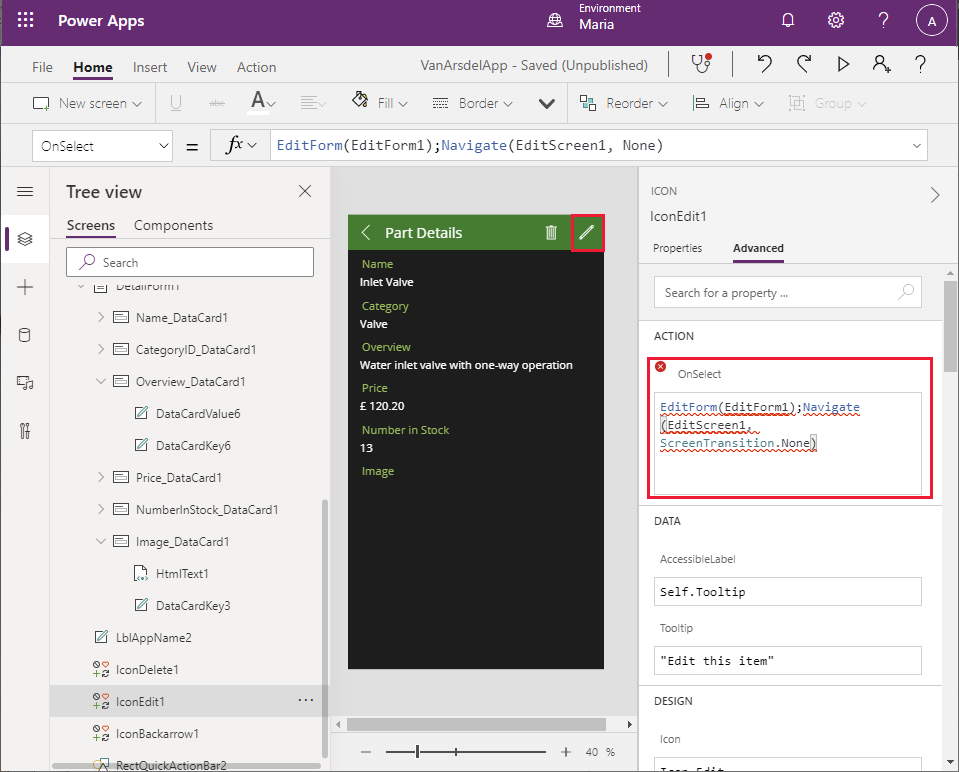Open the OnSelect property dropdown
The height and width of the screenshot is (772, 959).
click(x=104, y=146)
